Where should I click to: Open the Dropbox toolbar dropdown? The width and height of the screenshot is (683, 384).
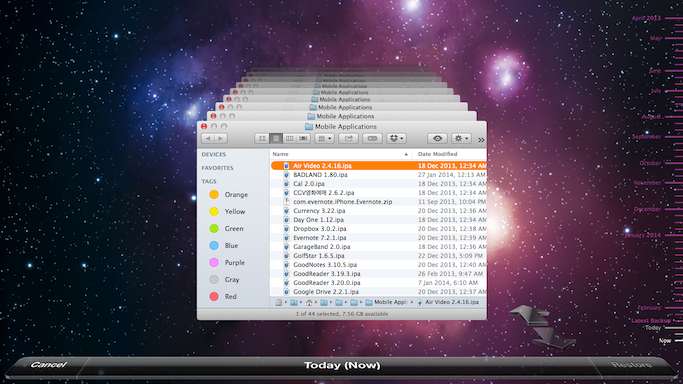pyautogui.click(x=396, y=138)
